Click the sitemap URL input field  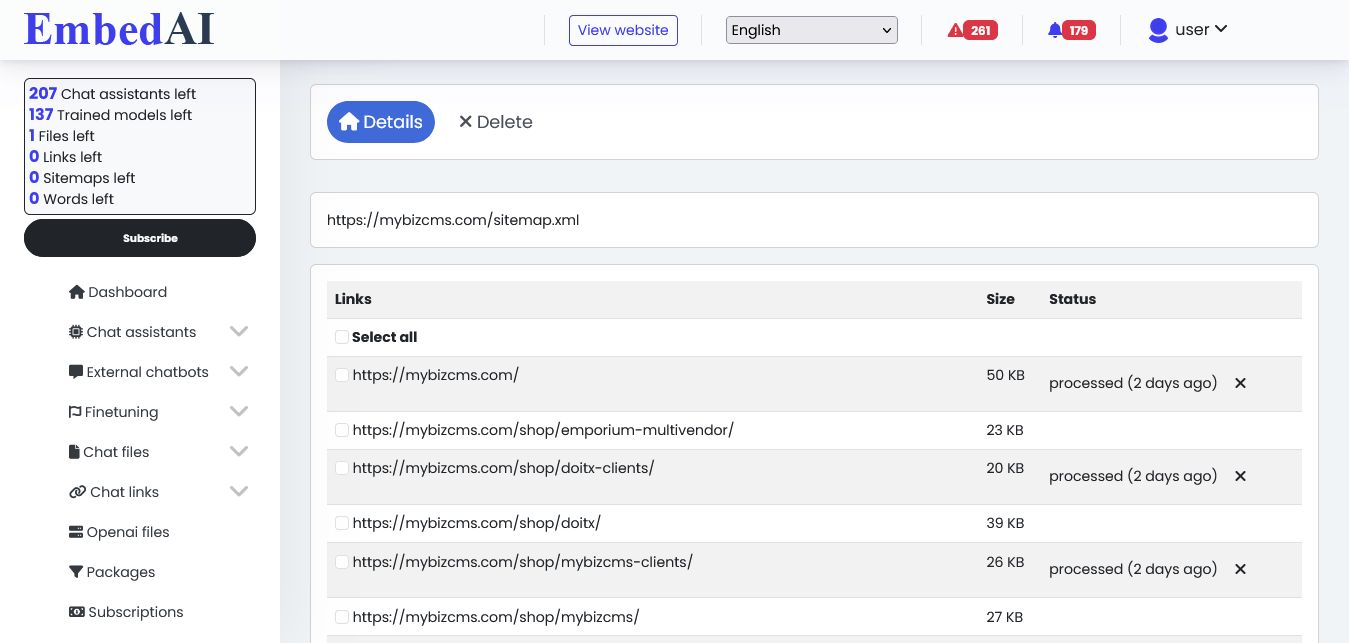(x=814, y=220)
